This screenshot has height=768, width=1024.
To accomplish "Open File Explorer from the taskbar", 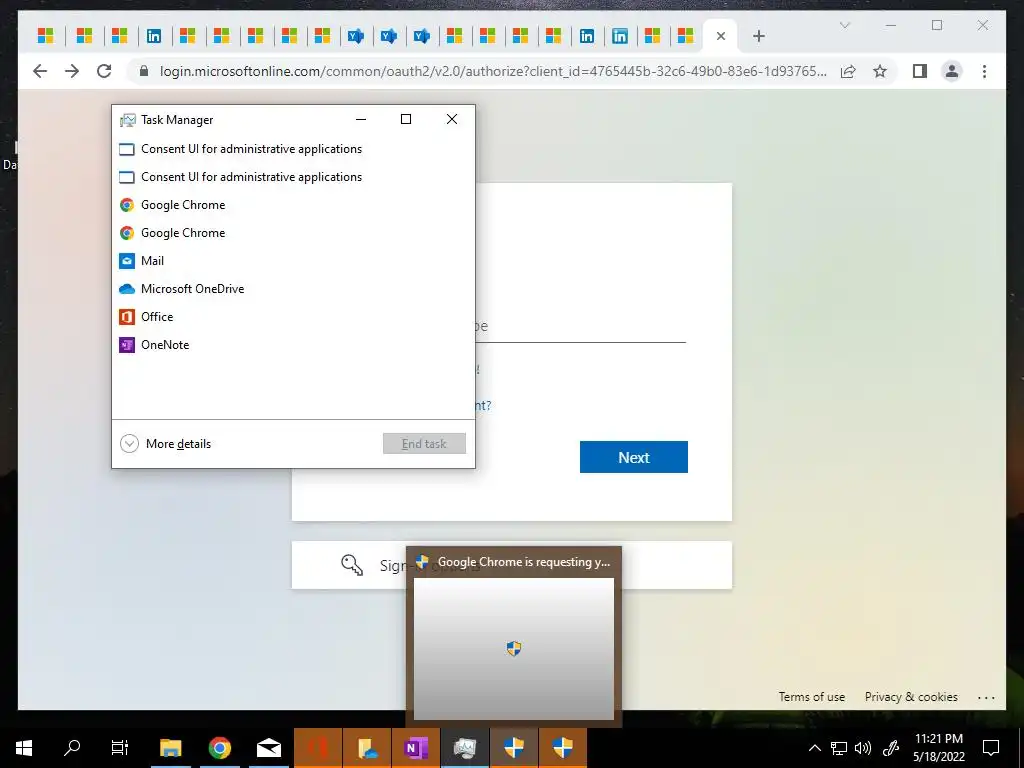I will (170, 748).
